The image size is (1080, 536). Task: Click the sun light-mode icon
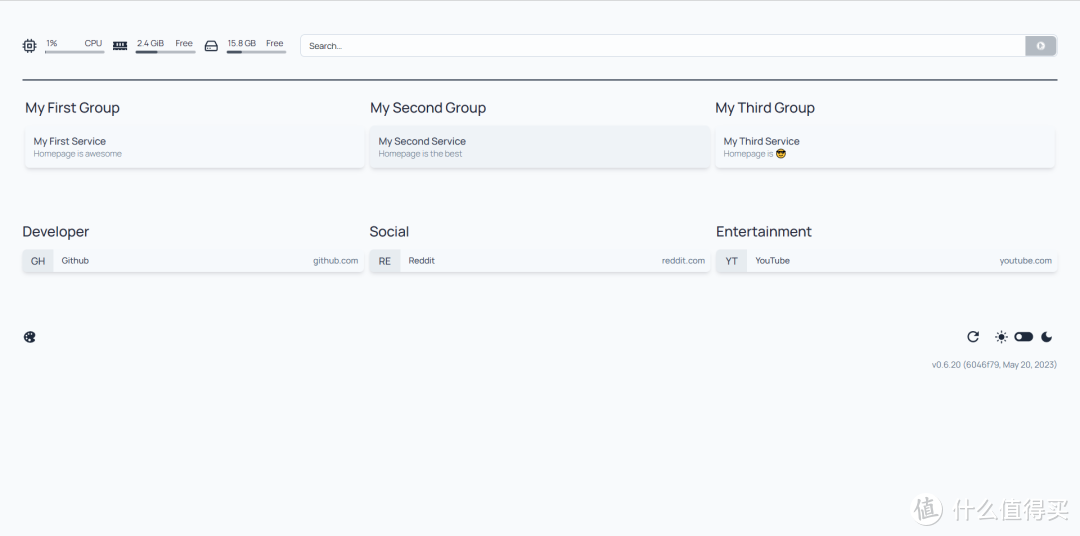(x=1001, y=337)
